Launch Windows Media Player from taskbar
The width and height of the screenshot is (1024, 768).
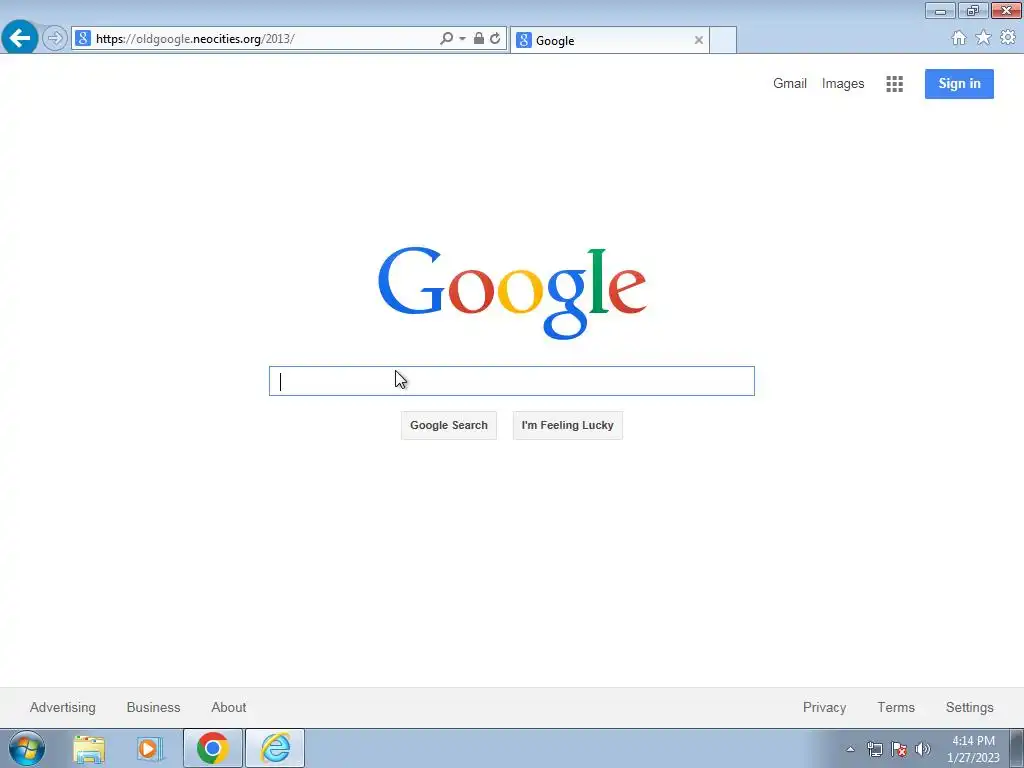(150, 748)
